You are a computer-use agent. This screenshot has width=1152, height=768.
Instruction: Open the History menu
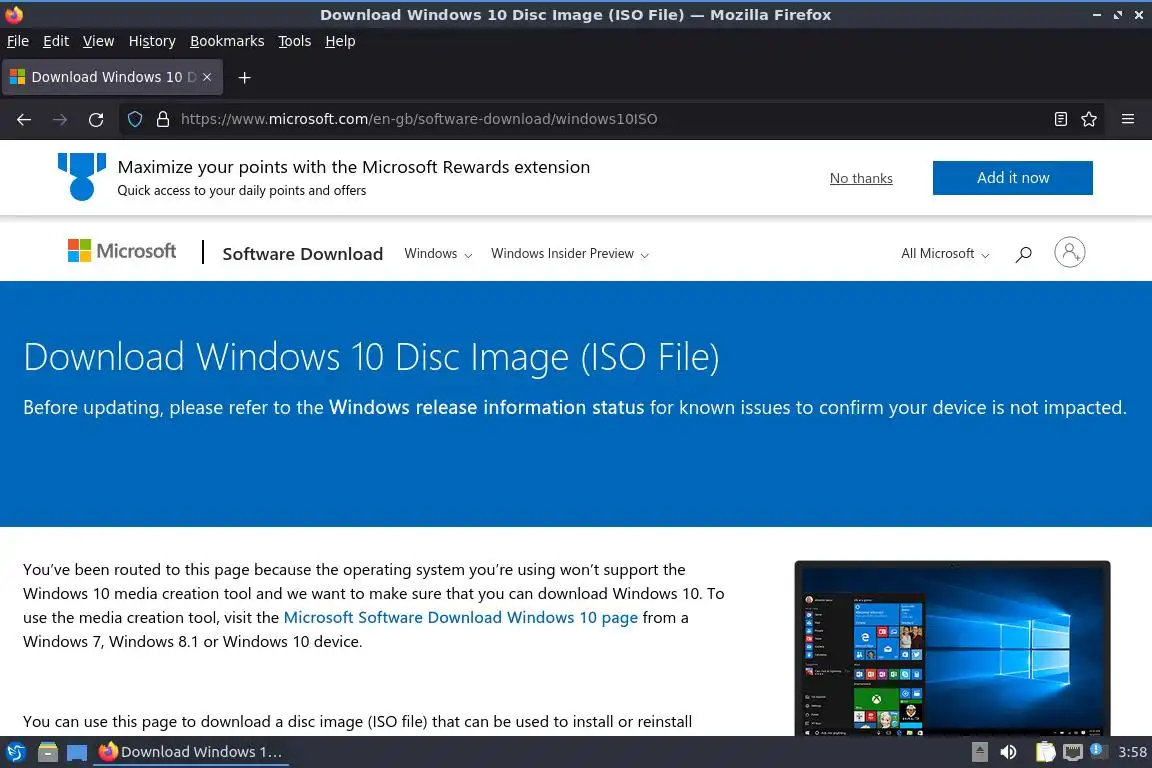click(152, 41)
